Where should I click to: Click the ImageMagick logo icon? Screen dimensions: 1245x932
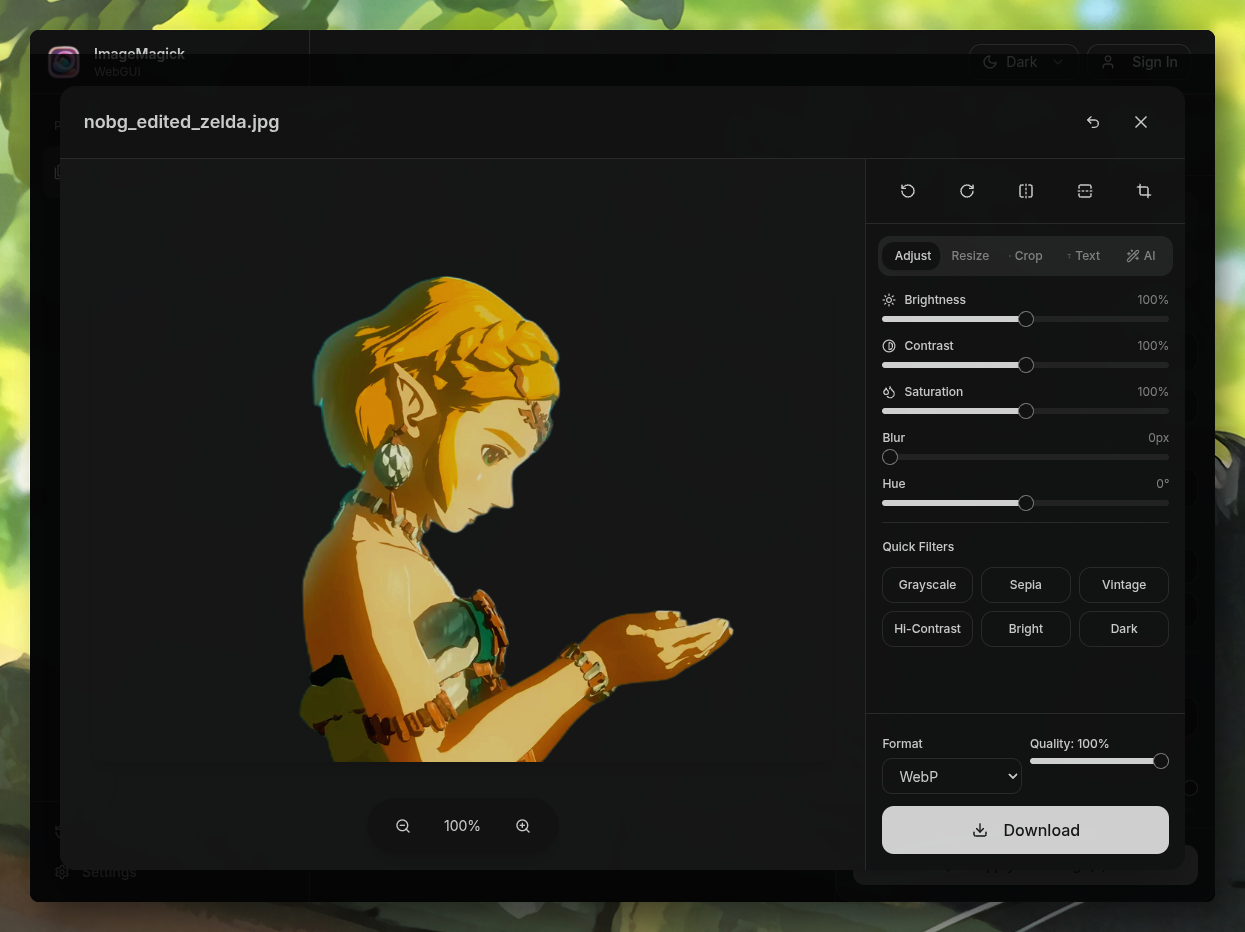tap(64, 62)
